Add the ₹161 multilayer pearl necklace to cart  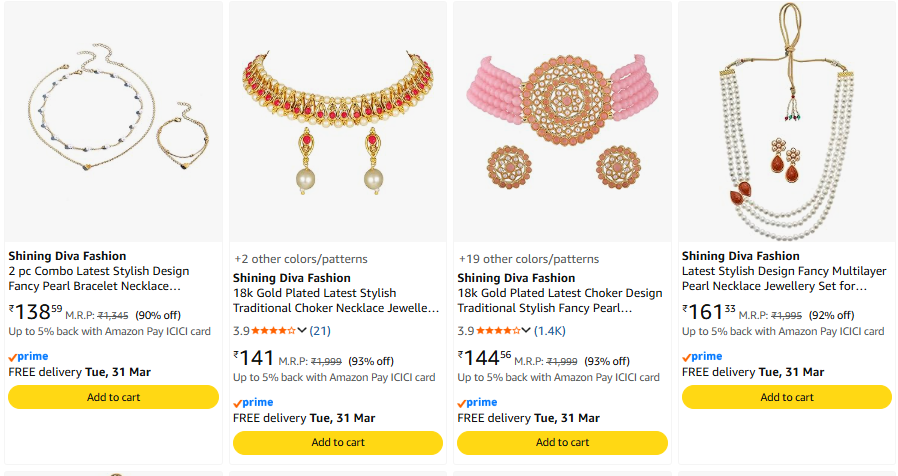pos(787,397)
